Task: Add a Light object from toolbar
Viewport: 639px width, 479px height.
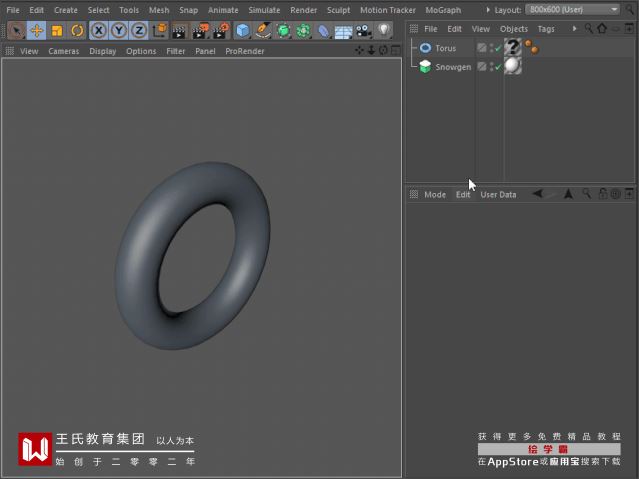Action: tap(384, 30)
